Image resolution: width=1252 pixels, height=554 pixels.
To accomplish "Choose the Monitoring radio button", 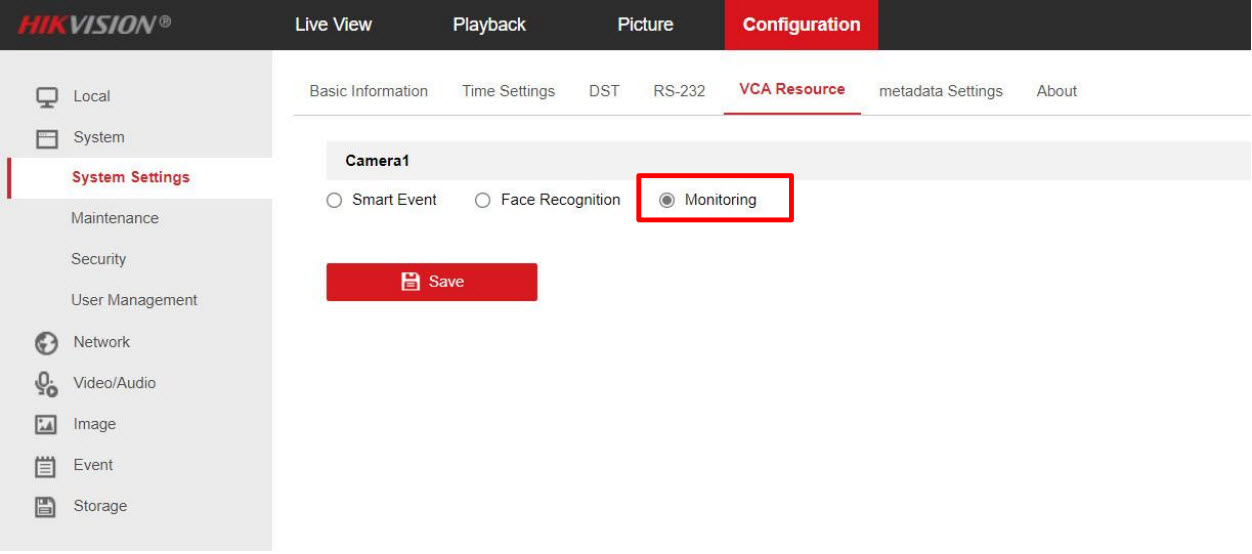I will 667,201.
